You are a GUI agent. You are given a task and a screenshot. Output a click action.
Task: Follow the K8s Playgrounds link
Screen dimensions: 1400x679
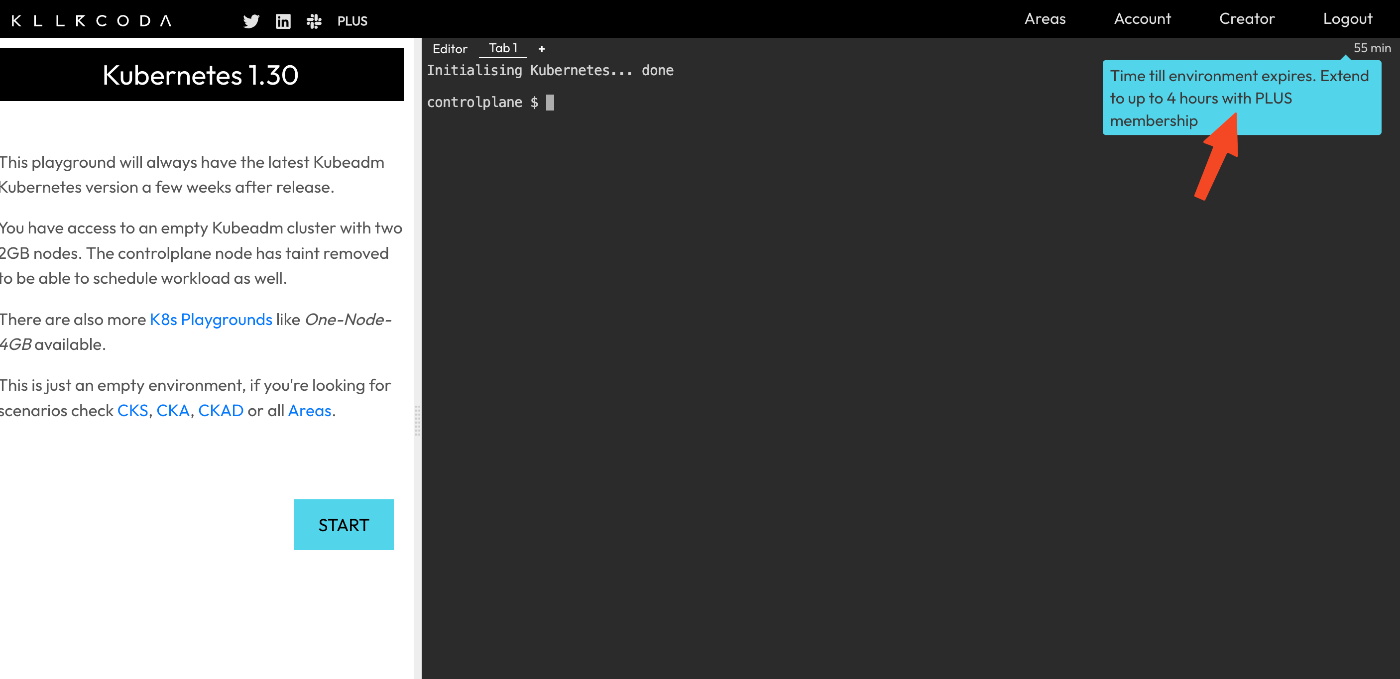tap(211, 320)
